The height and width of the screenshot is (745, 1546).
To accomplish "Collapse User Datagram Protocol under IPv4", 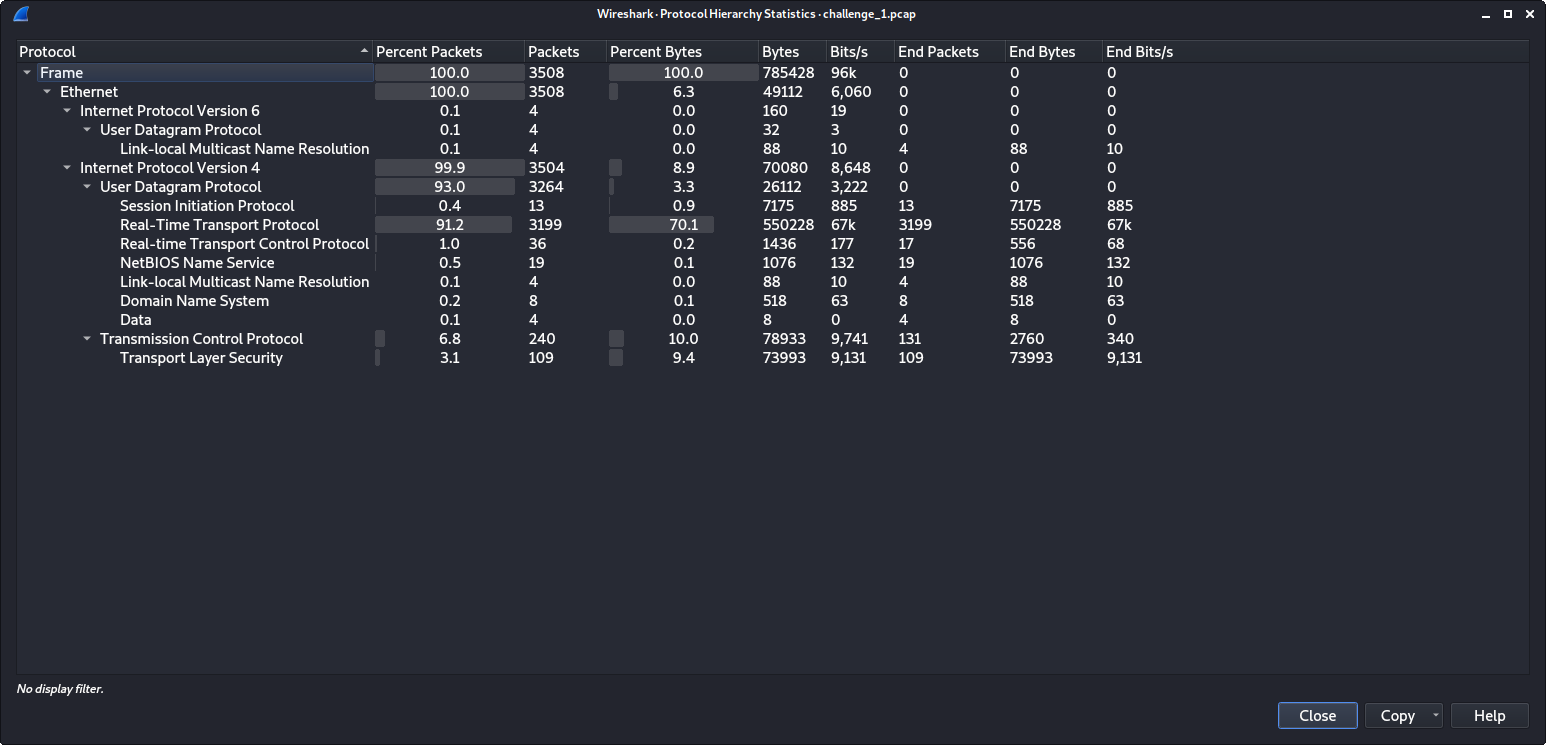I will (x=87, y=187).
